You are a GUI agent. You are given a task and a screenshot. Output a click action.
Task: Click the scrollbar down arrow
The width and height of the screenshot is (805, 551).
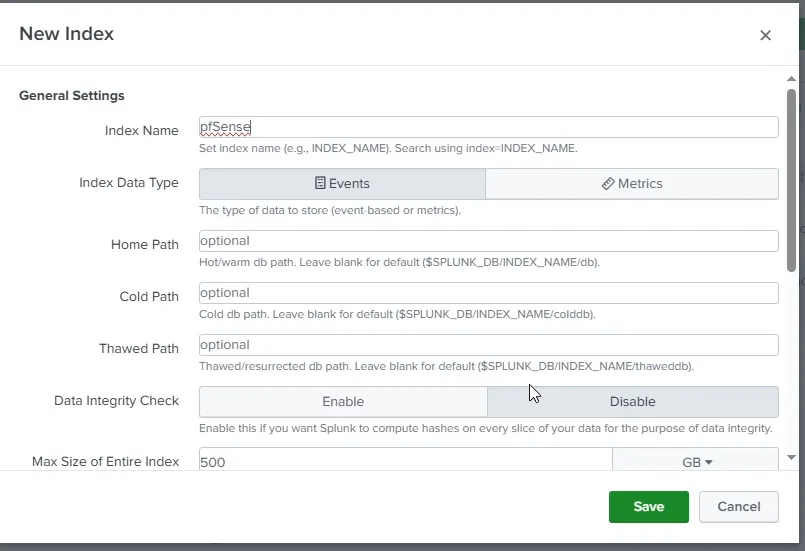791,457
